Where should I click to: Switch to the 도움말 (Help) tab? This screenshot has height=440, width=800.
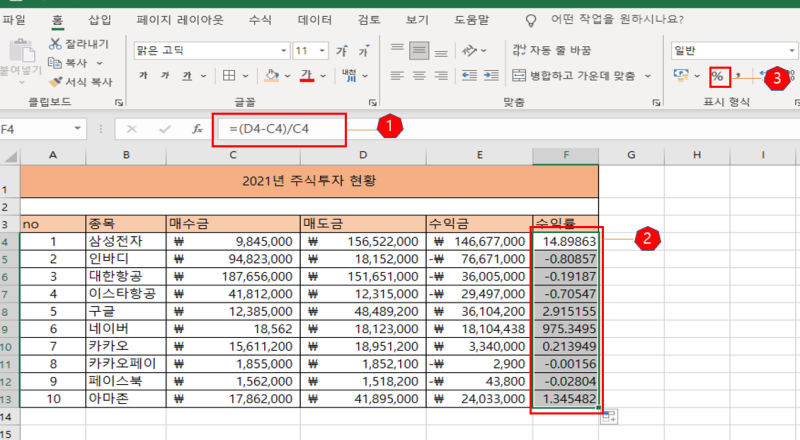(x=471, y=20)
